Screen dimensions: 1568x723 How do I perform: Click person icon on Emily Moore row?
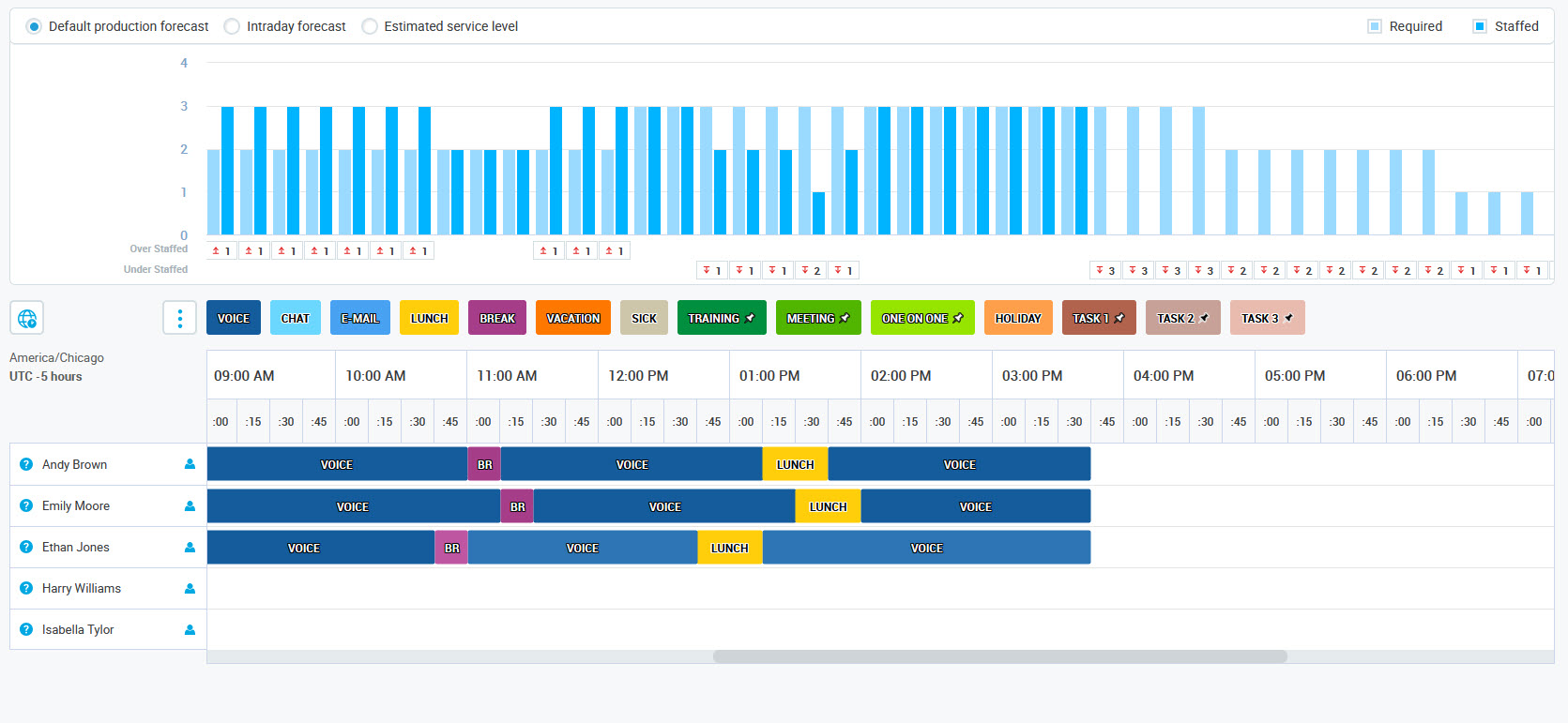click(190, 506)
